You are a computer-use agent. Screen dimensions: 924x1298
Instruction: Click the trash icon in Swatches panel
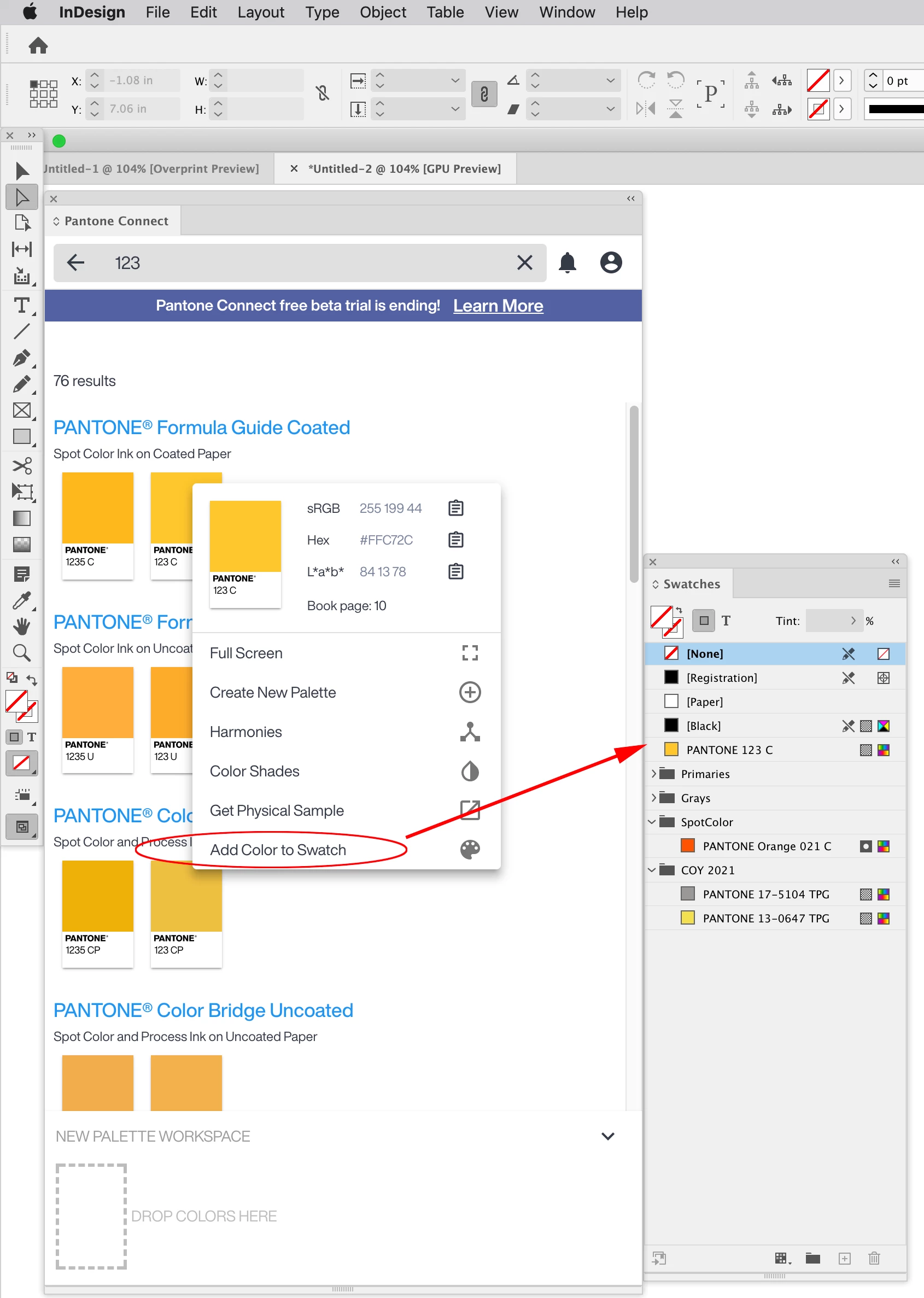874,1259
